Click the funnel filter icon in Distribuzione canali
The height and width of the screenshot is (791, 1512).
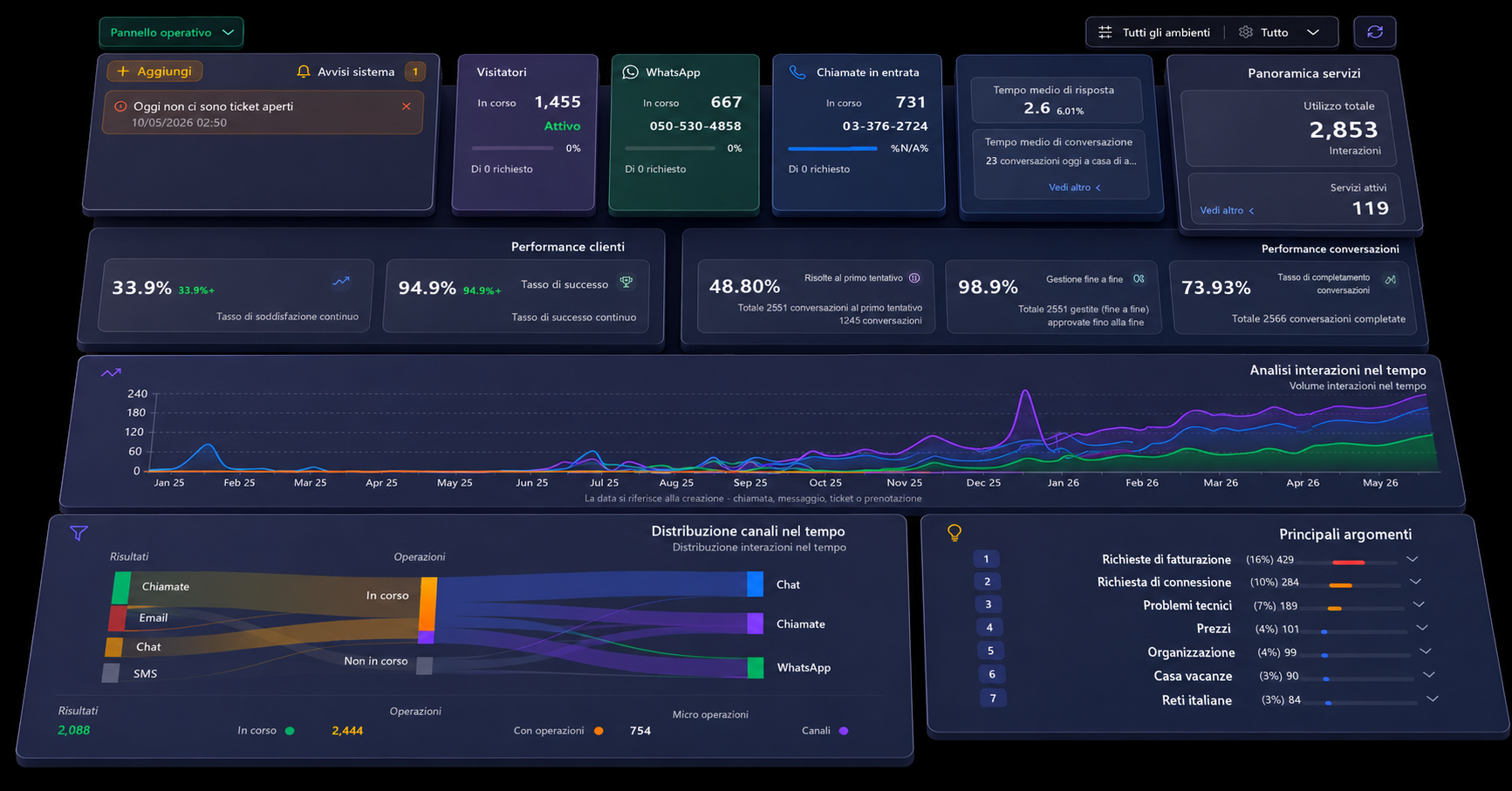(x=79, y=533)
